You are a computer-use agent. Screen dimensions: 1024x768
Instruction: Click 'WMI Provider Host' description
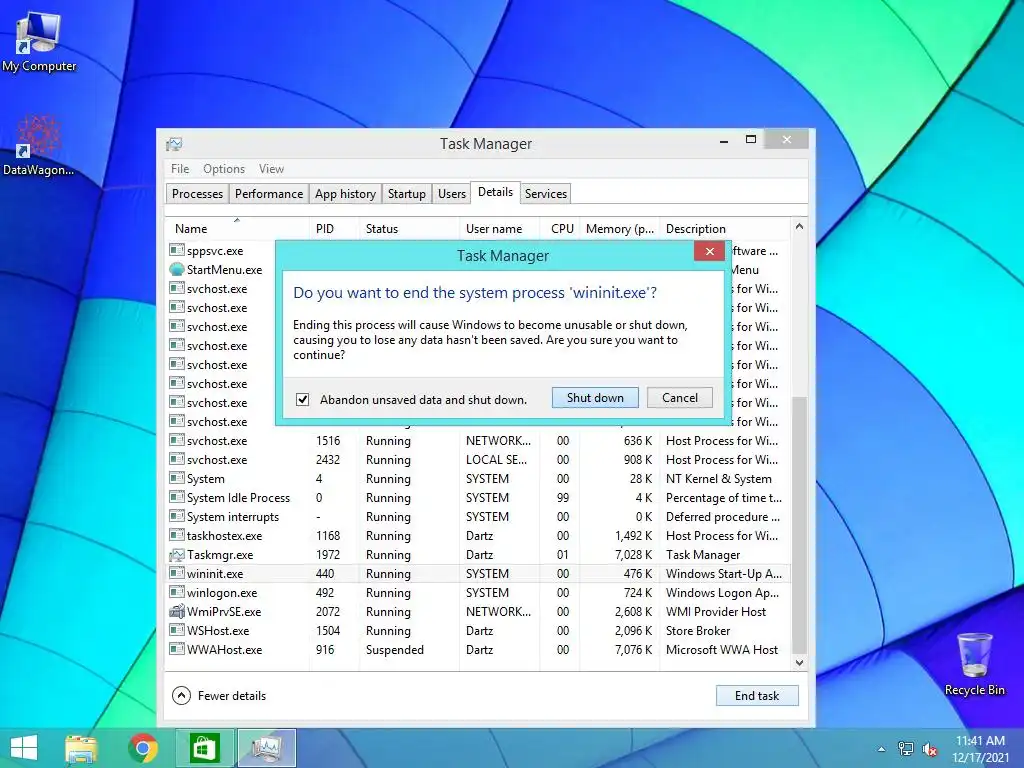(716, 612)
